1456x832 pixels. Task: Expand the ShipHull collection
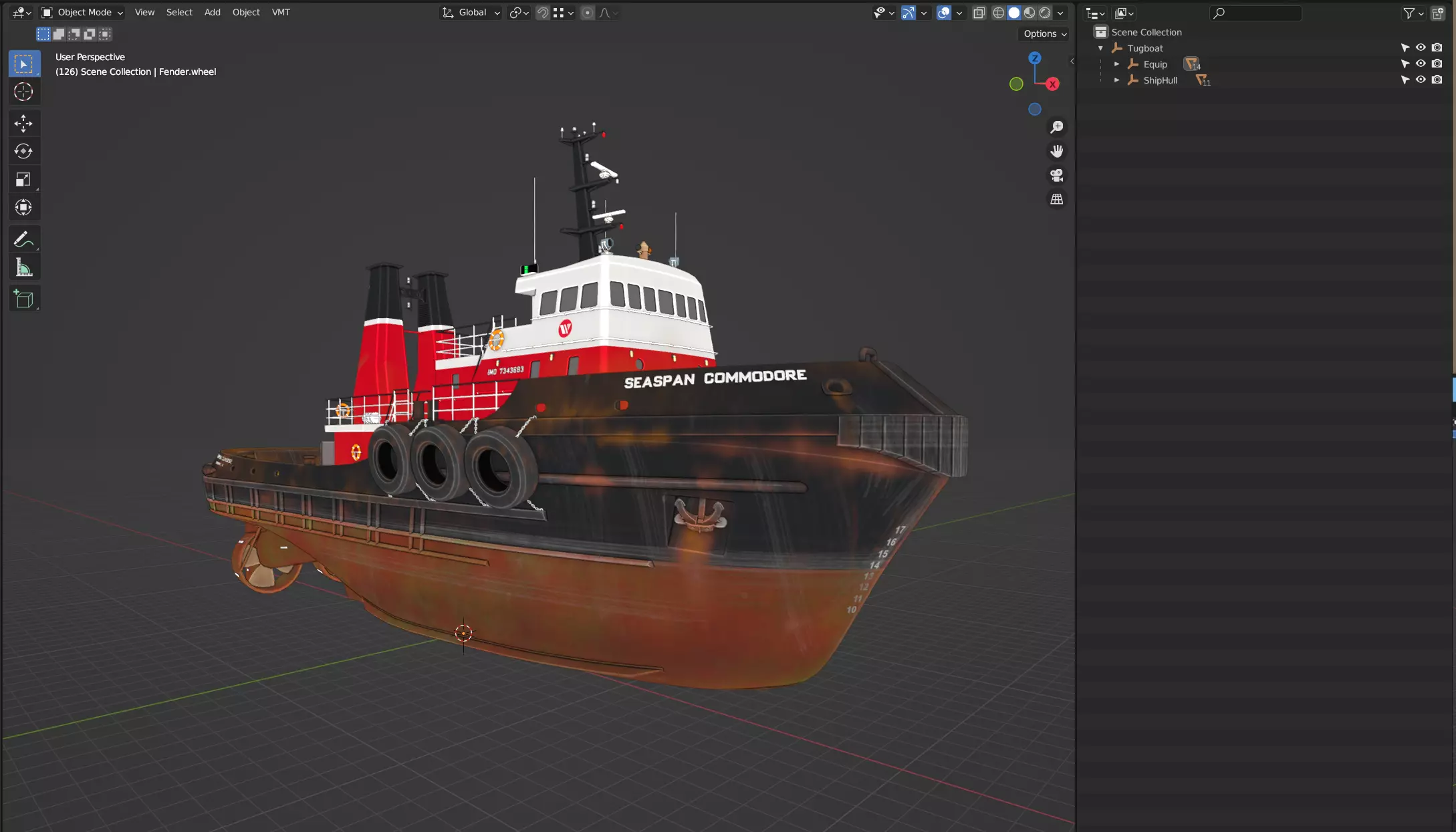1116,80
